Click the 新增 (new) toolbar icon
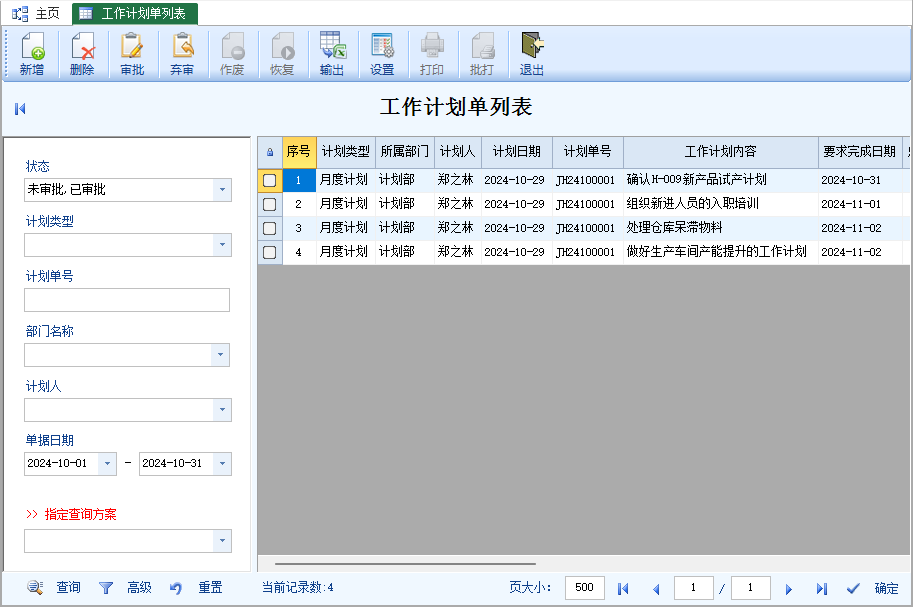 [x=32, y=54]
